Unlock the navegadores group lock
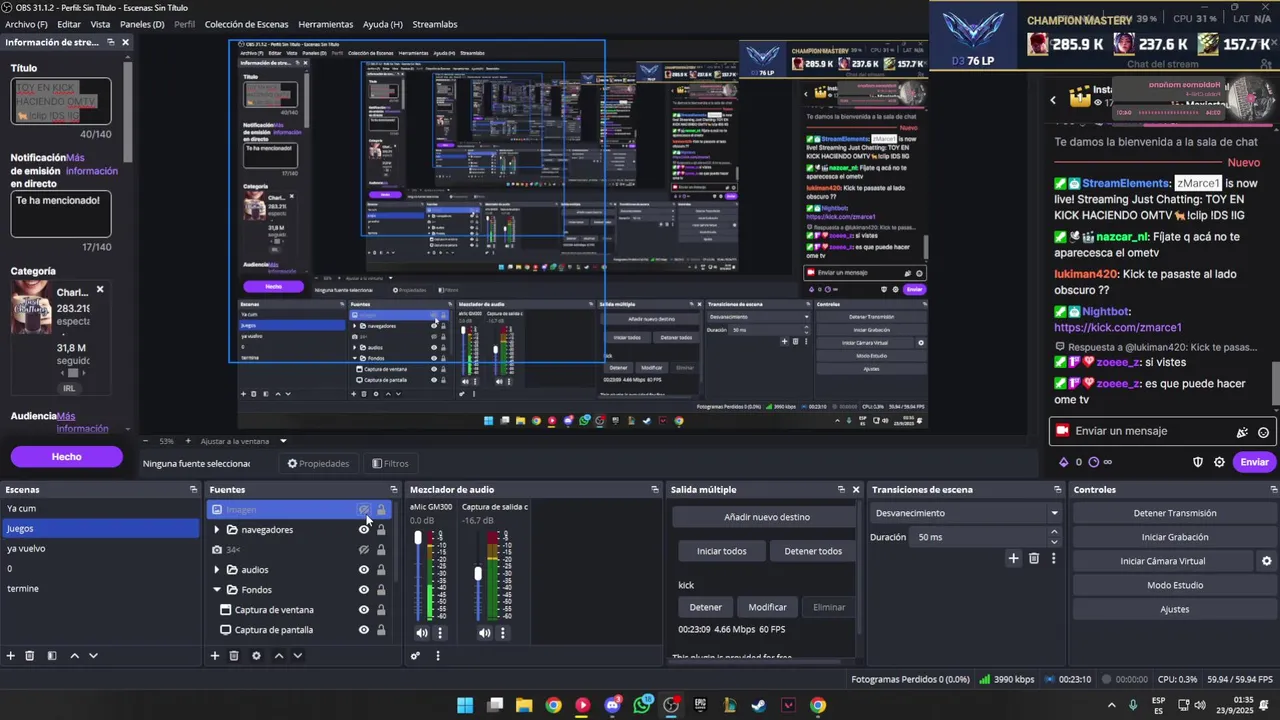The image size is (1280, 720). (x=381, y=530)
